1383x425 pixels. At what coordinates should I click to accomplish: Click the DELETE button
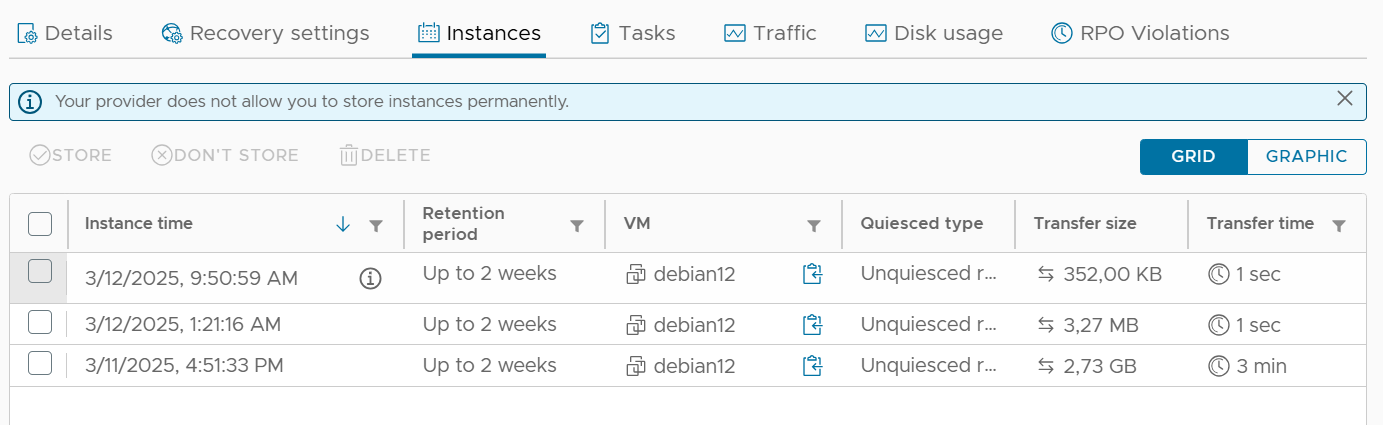385,155
